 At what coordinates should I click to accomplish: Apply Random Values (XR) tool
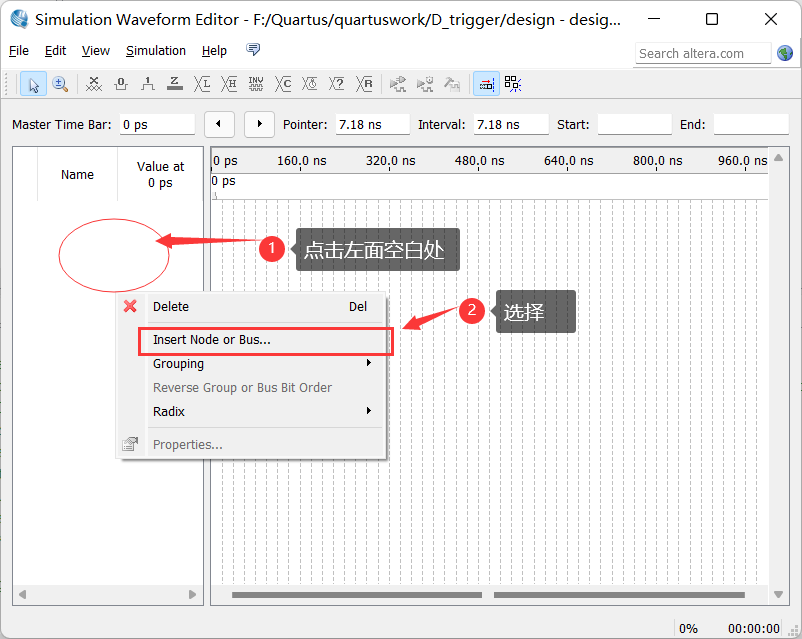[364, 84]
